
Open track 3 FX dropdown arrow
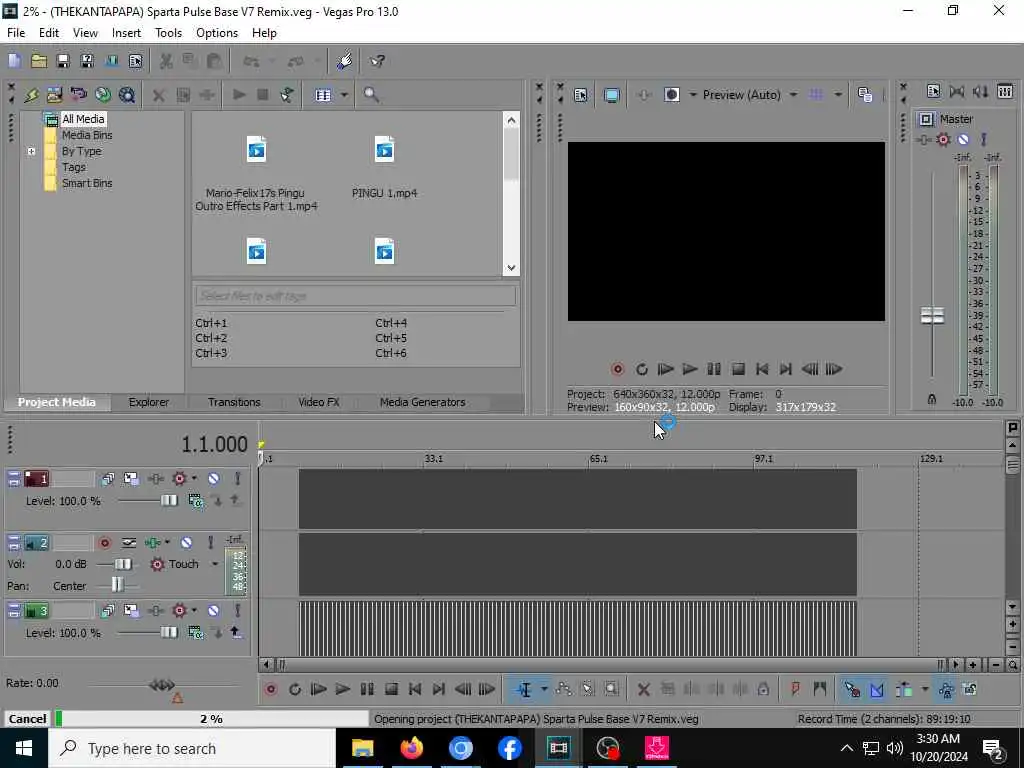(194, 611)
